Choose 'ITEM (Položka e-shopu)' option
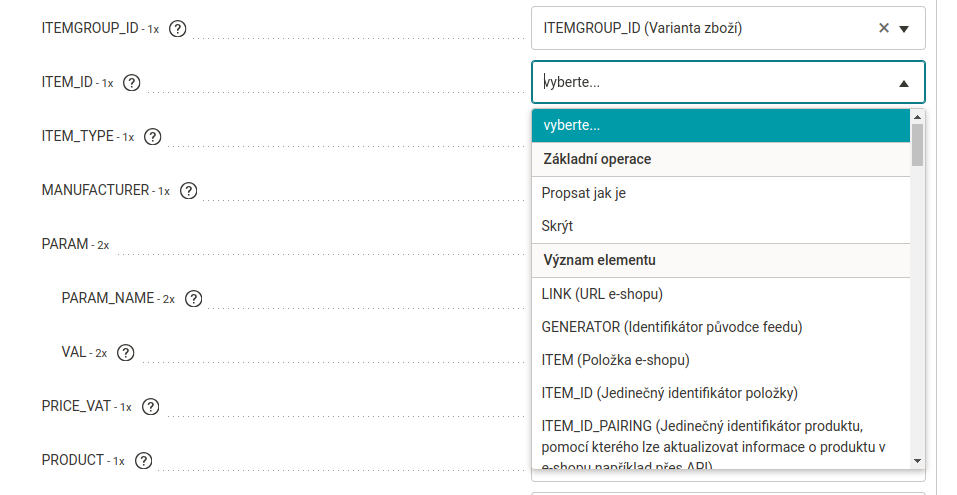Image resolution: width=957 pixels, height=495 pixels. click(721, 360)
